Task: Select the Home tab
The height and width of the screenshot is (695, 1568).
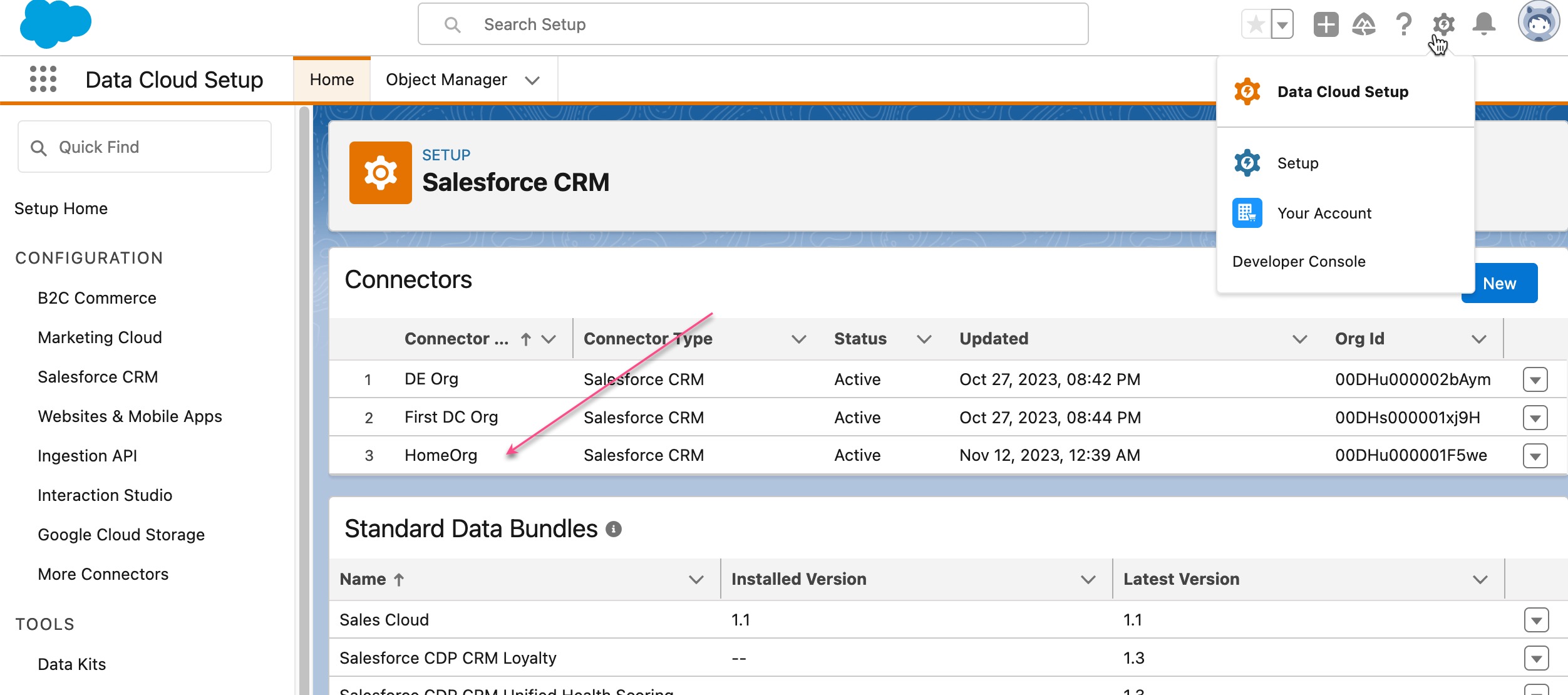Action: pyautogui.click(x=332, y=80)
